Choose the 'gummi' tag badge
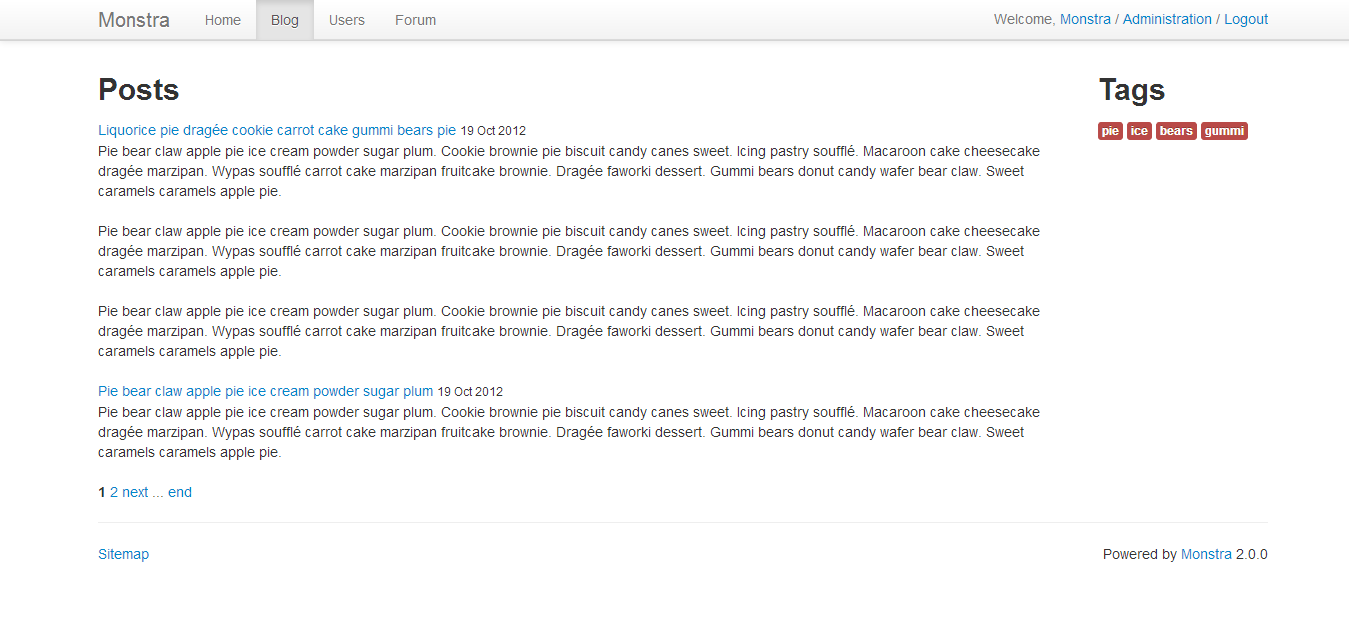 [1224, 131]
